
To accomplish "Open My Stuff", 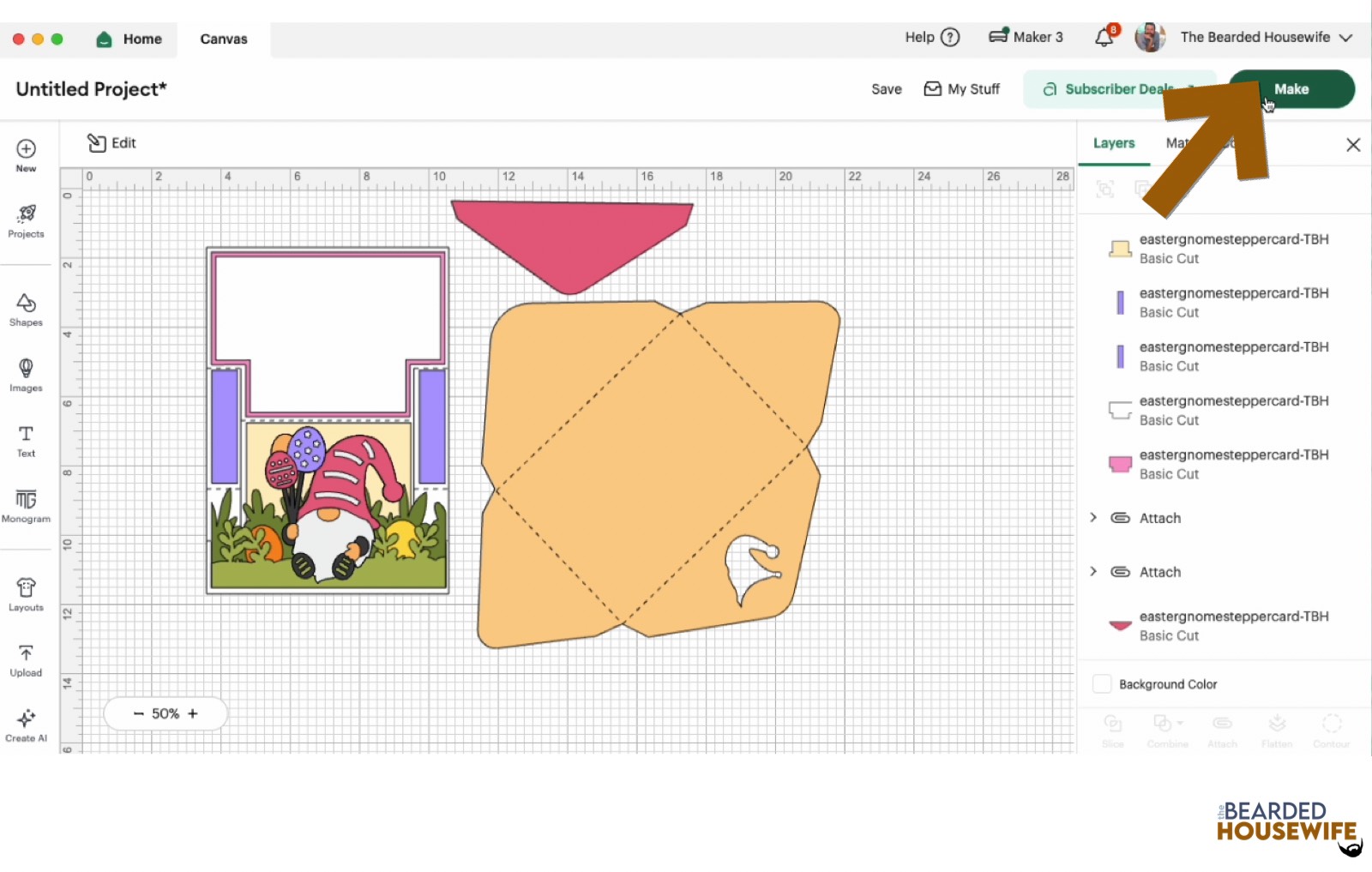I will (961, 89).
